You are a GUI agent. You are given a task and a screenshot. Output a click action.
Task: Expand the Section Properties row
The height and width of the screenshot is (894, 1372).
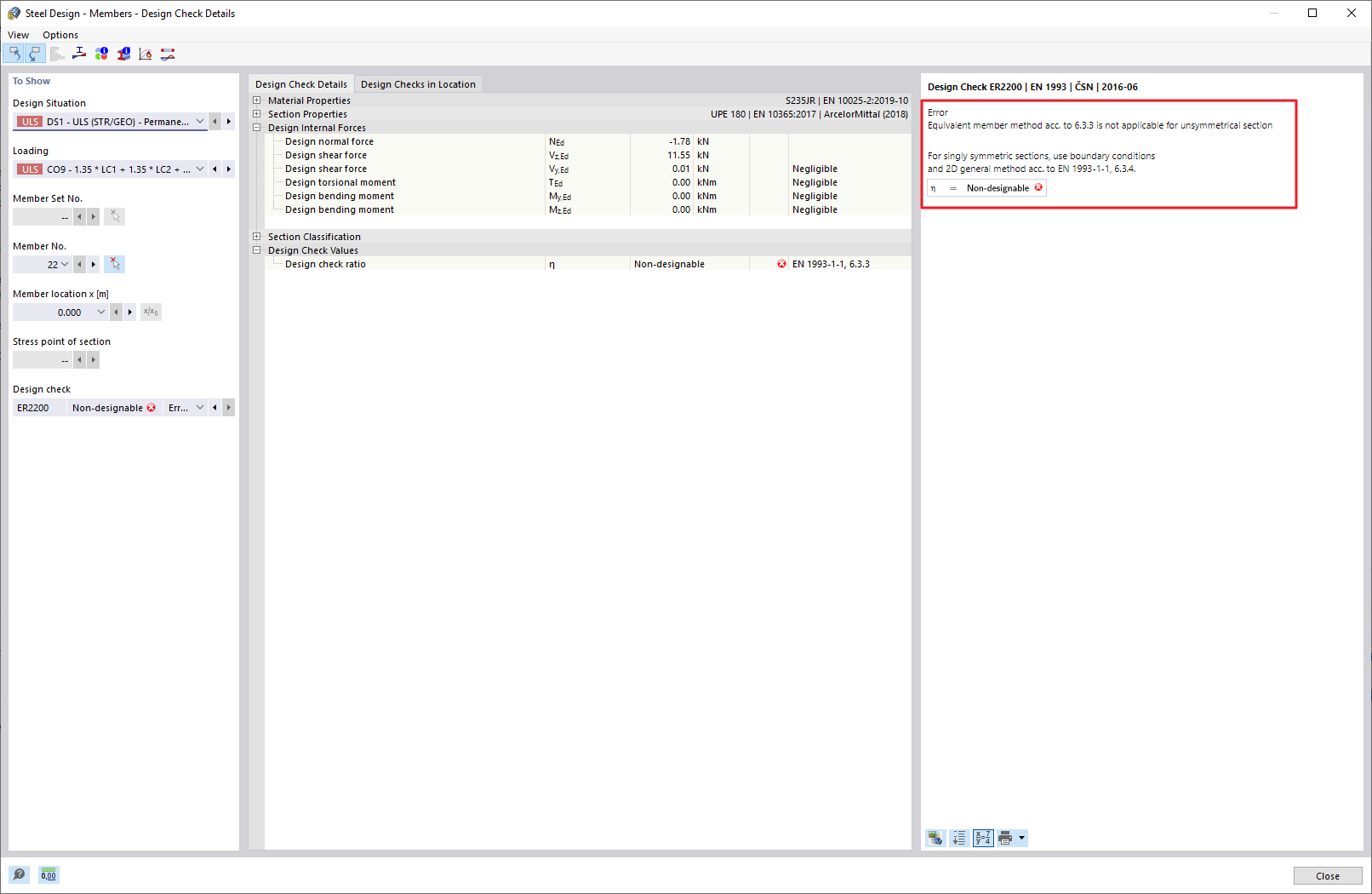tap(256, 114)
